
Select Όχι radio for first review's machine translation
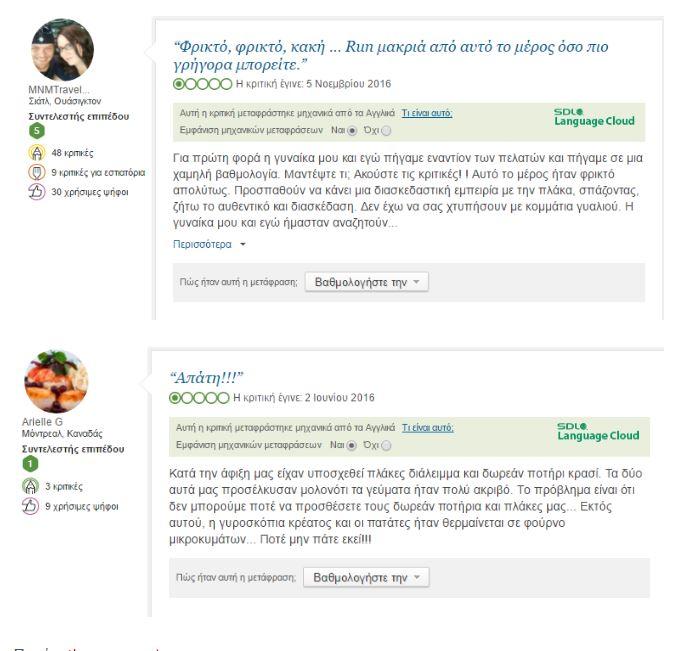click(x=386, y=130)
